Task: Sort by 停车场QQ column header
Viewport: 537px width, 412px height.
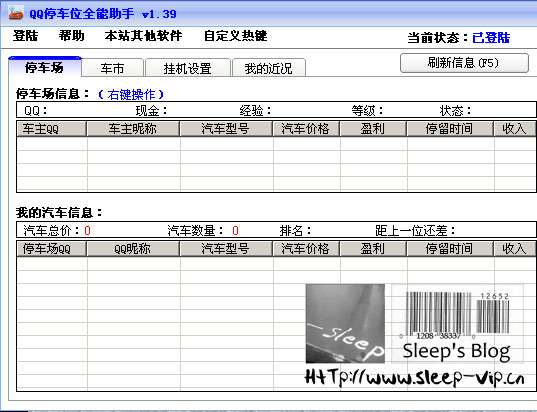Action: (x=51, y=249)
